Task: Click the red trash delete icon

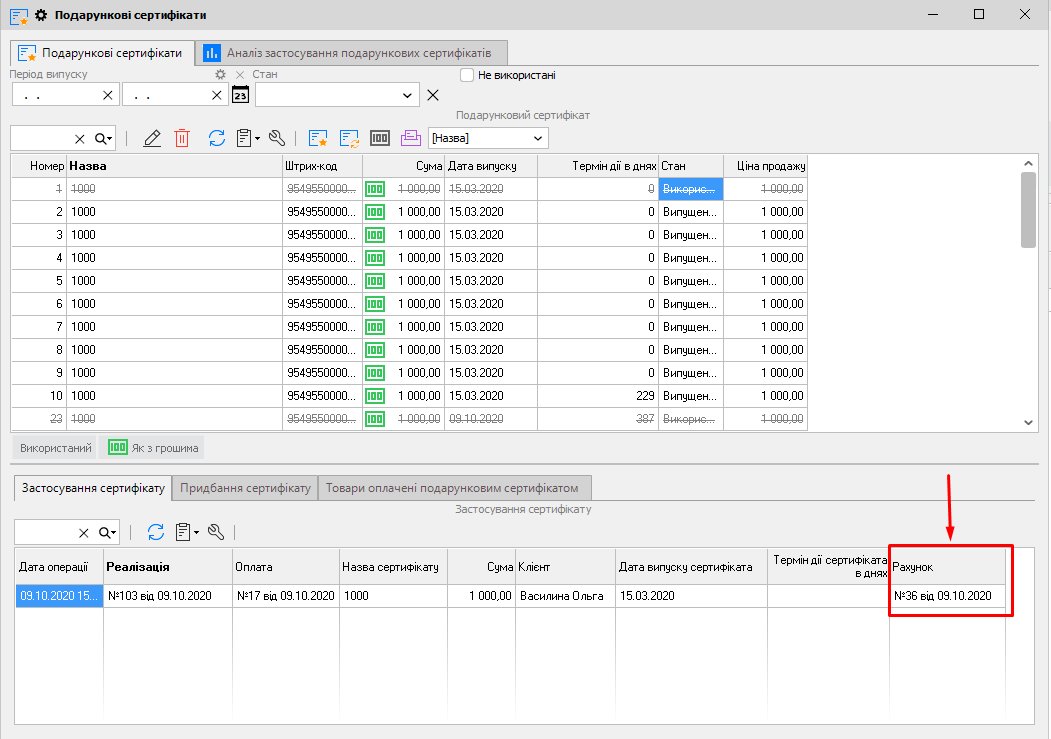Action: point(182,138)
